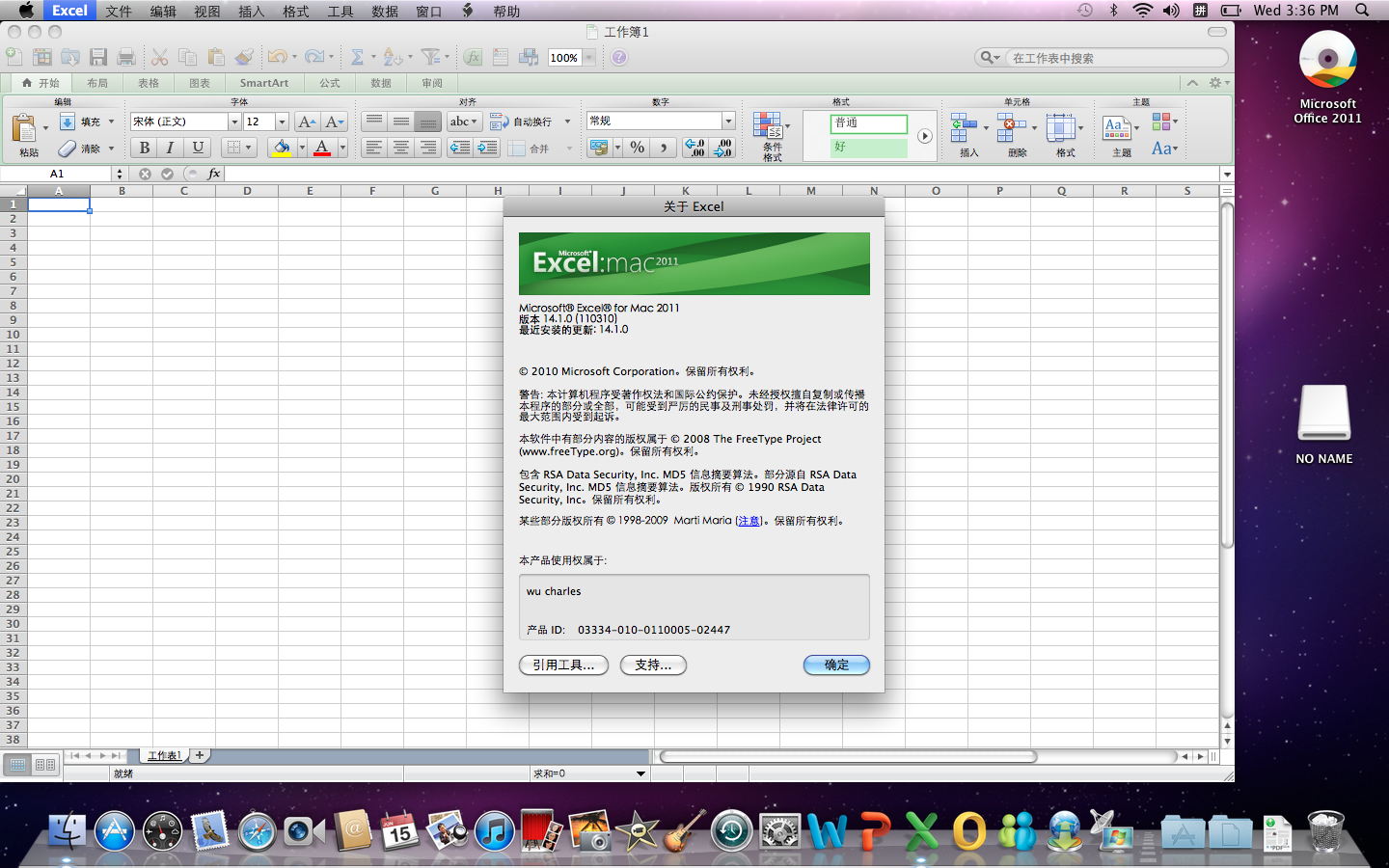Screen dimensions: 1389x868
Task: Click the media browser icon
Action: pyautogui.click(x=529, y=58)
